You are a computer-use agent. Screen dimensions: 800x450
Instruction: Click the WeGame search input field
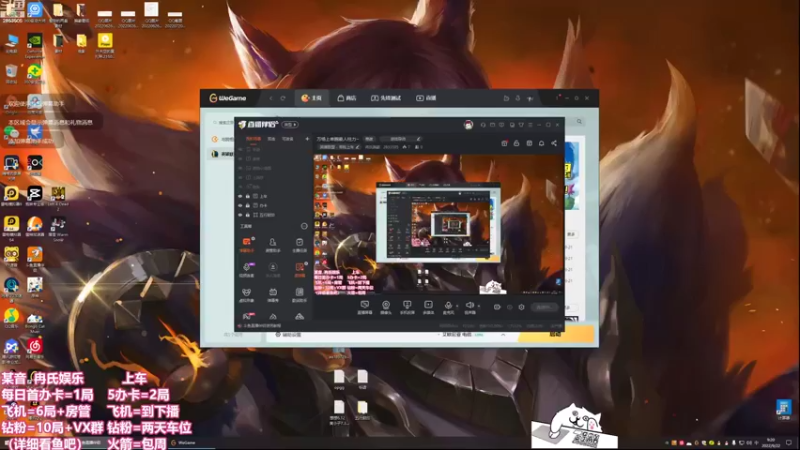(x=223, y=122)
